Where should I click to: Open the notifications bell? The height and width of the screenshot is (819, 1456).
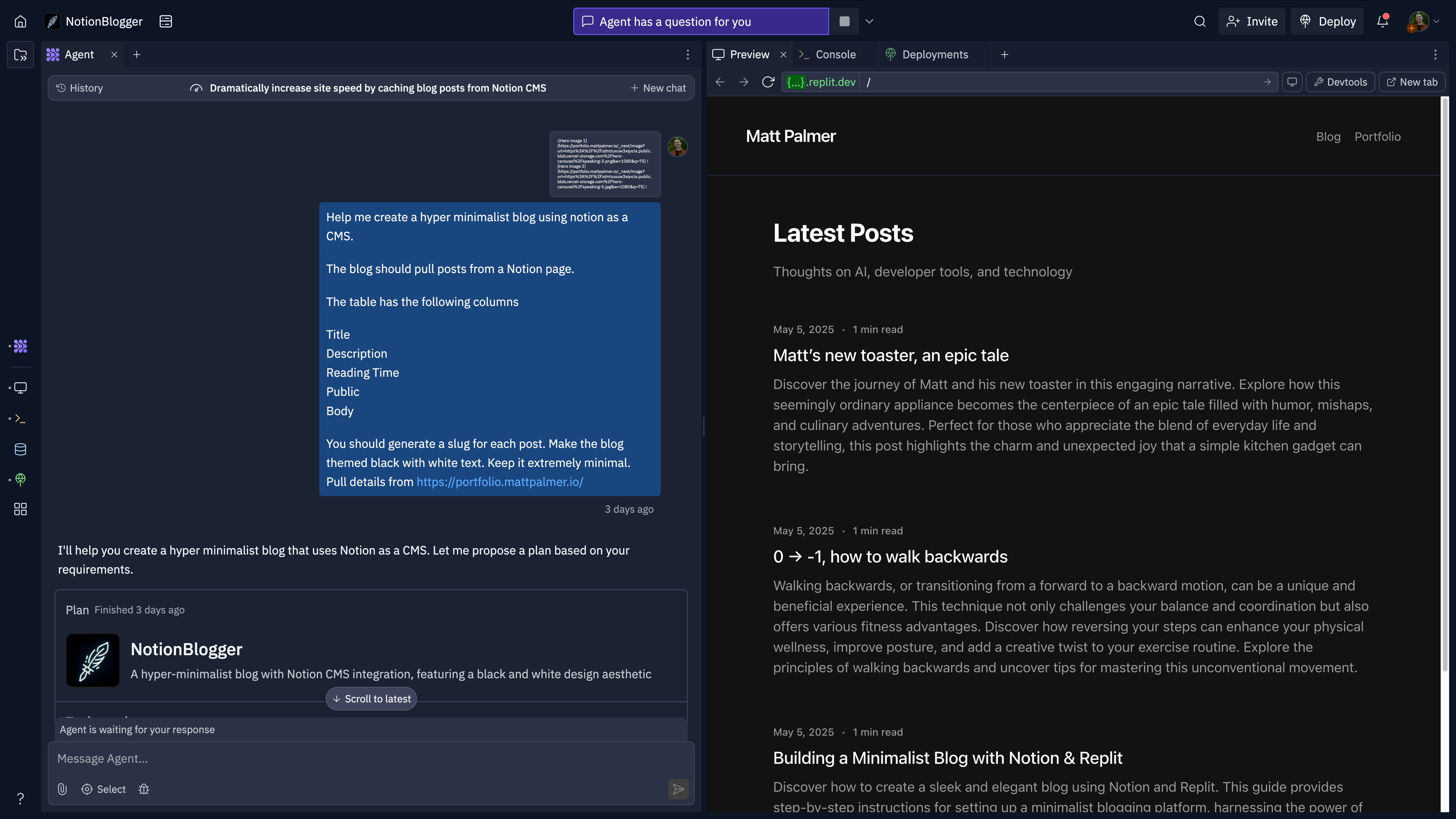click(1383, 22)
